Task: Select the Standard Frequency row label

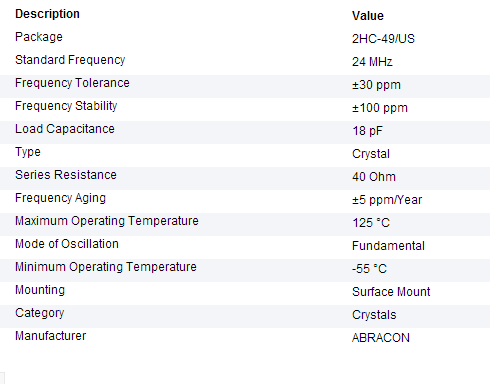Action: point(70,60)
